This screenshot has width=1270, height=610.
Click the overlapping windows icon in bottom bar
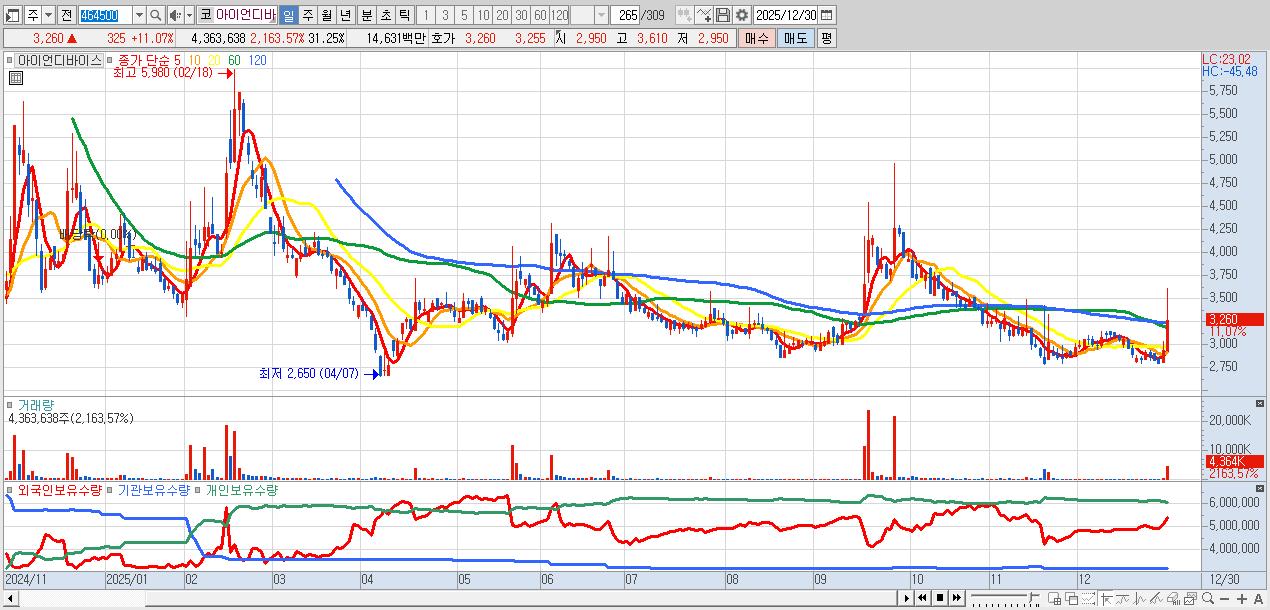(1071, 599)
